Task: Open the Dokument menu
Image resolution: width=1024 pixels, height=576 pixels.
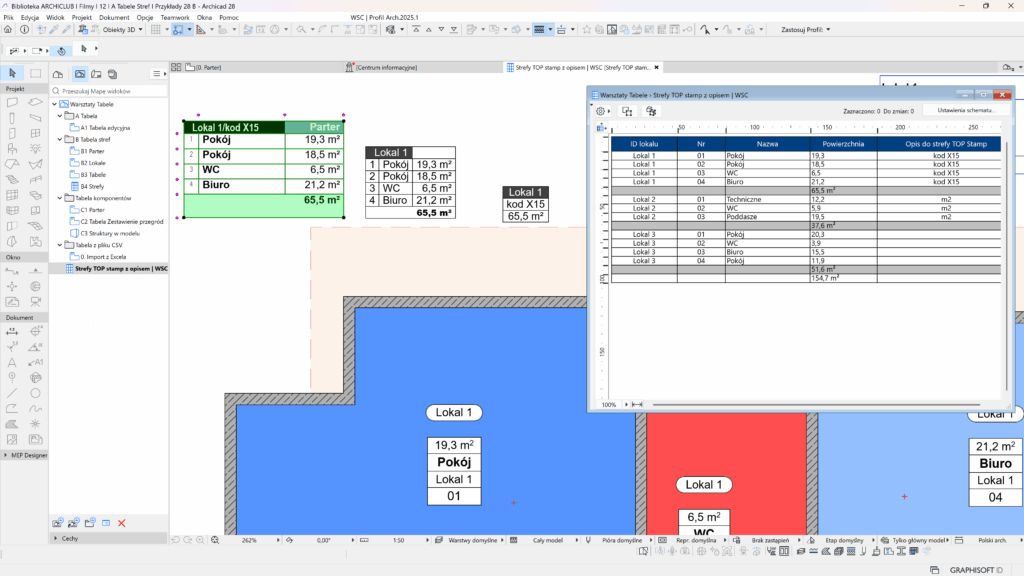Action: [114, 17]
